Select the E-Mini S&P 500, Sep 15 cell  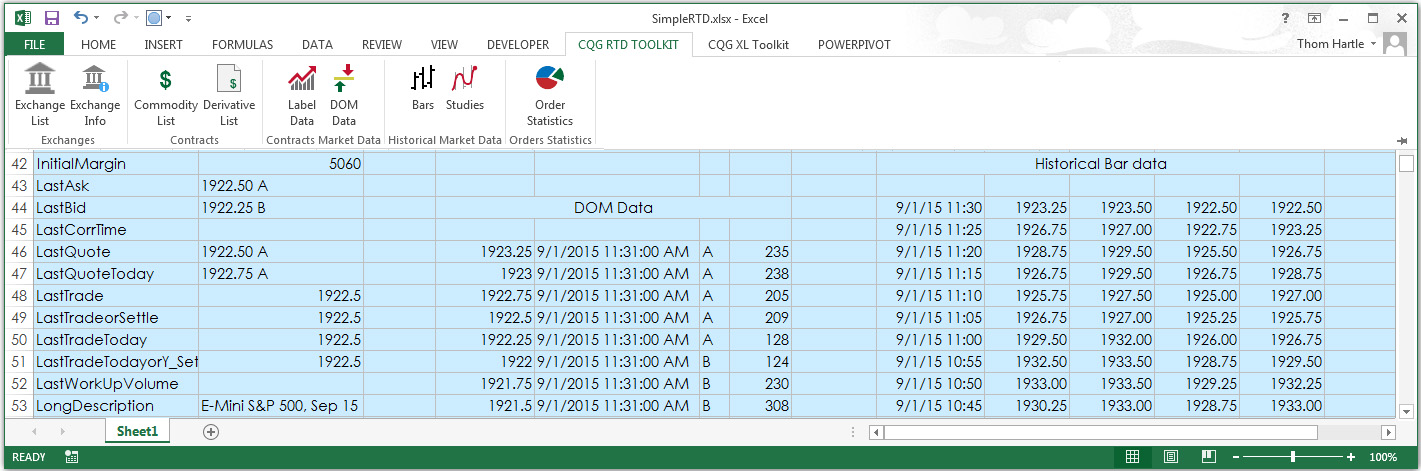coord(281,406)
